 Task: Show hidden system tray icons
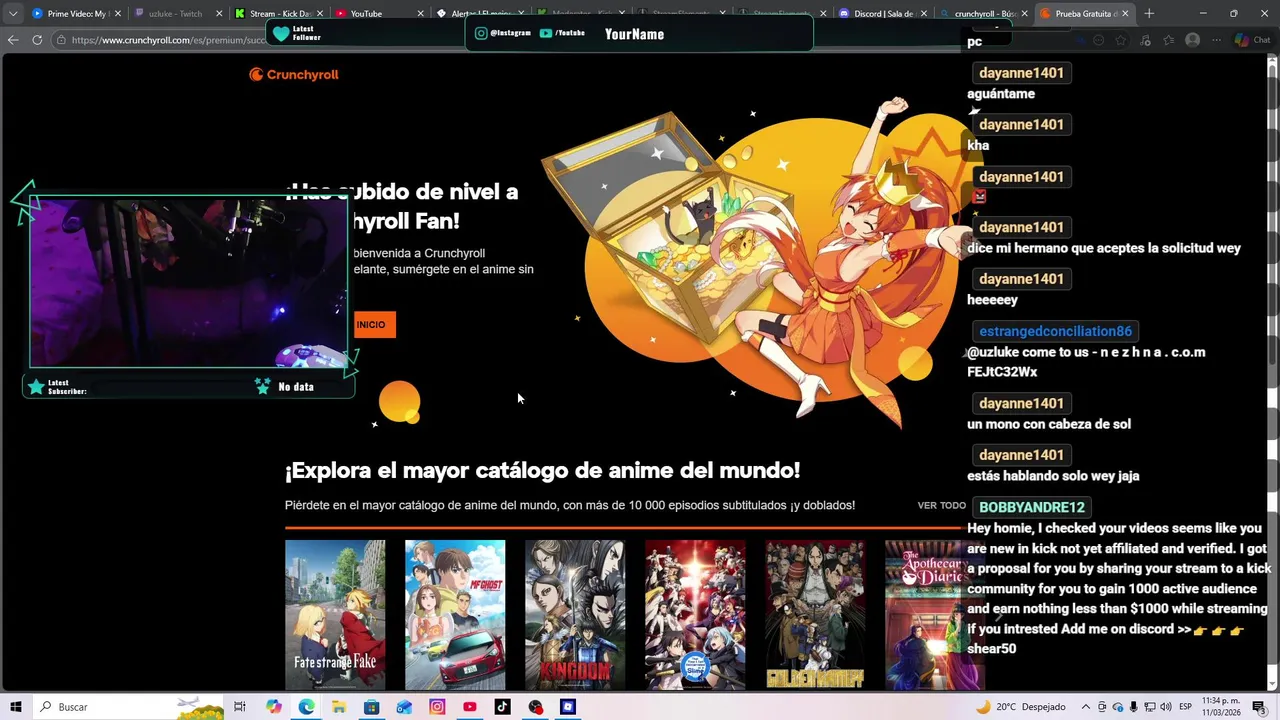click(x=1085, y=707)
